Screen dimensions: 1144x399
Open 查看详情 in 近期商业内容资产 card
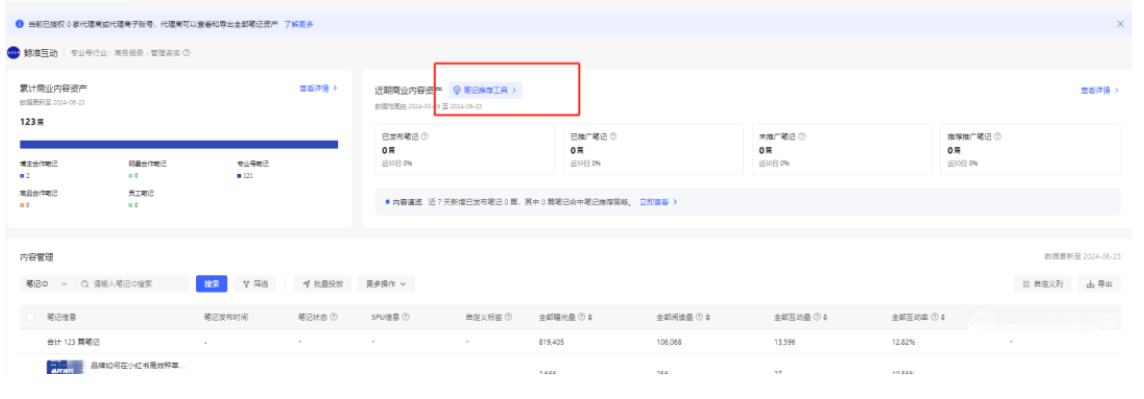pos(1100,90)
